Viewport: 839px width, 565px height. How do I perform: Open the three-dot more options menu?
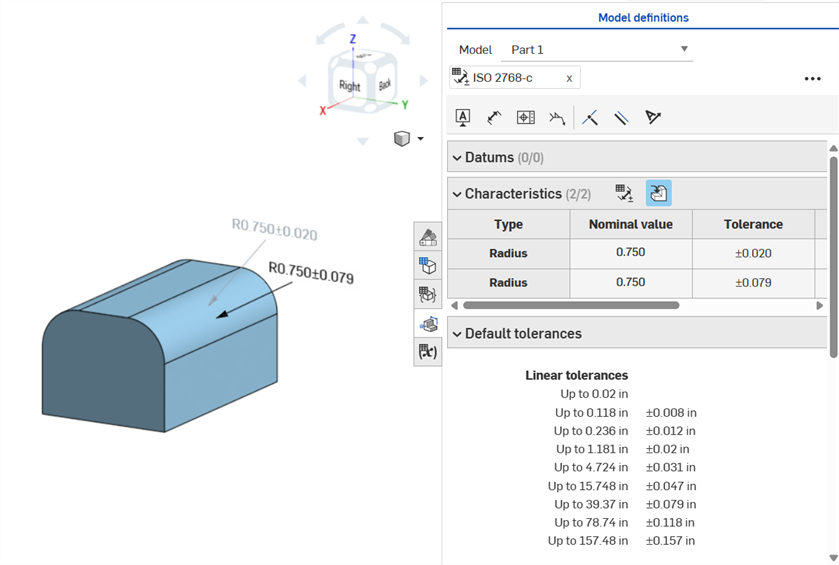tap(812, 79)
